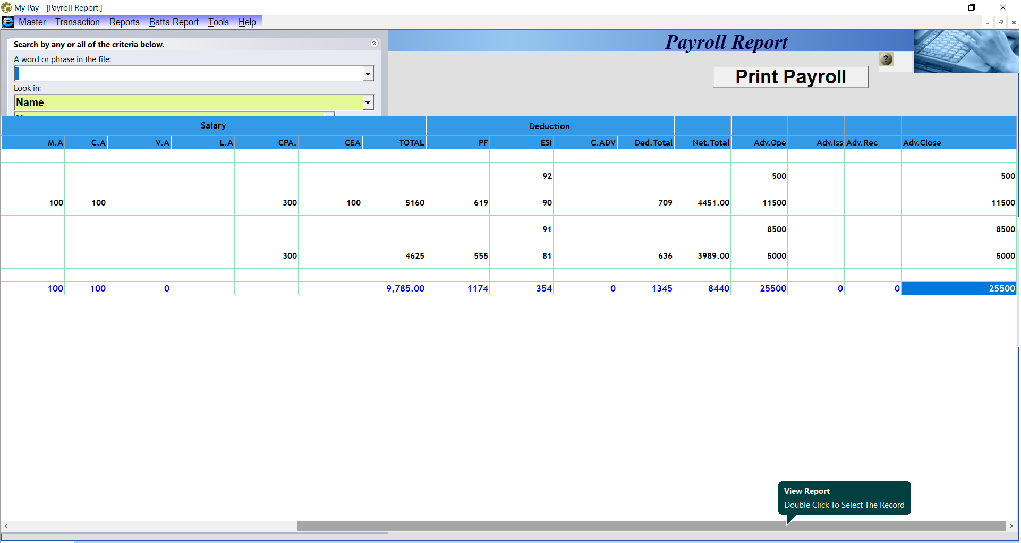Open the Batta Report menu
This screenshot has width=1021, height=543.
(174, 22)
